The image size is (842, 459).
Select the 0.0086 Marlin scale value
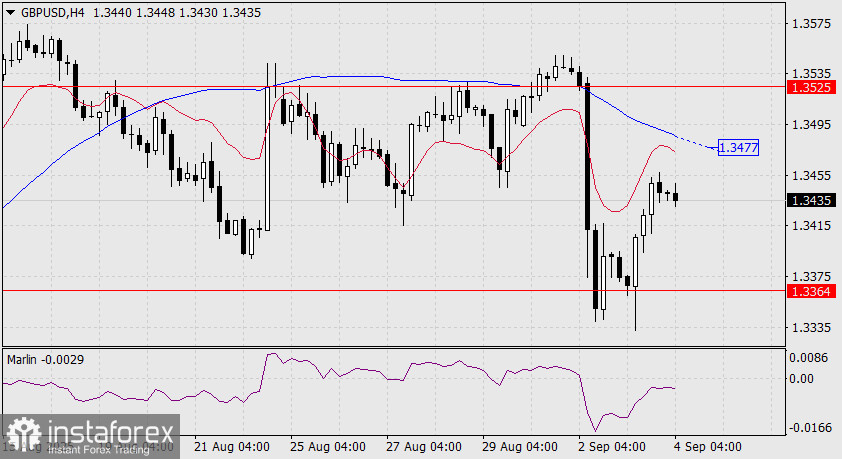809,358
